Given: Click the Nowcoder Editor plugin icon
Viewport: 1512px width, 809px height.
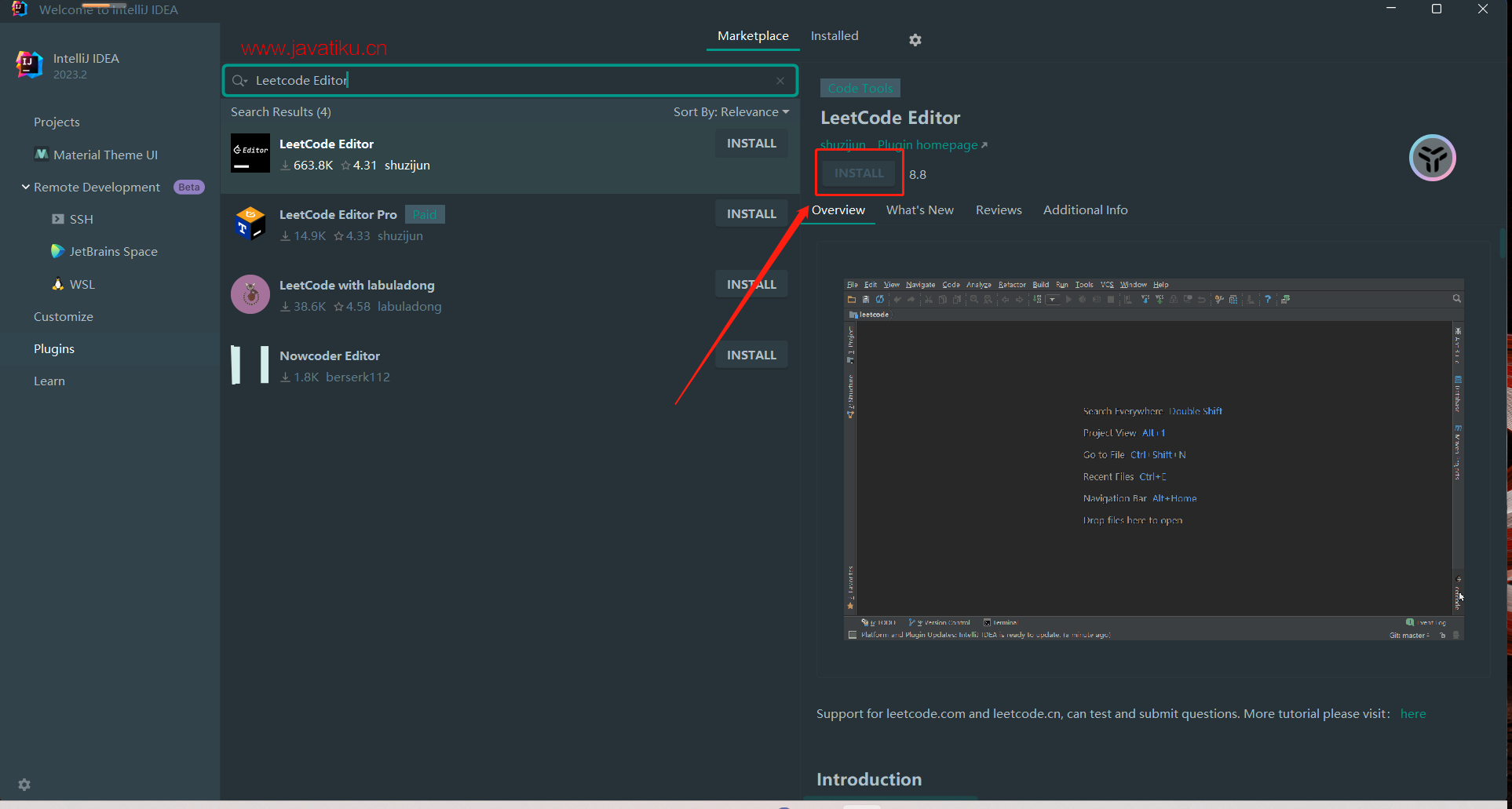Looking at the screenshot, I should [x=250, y=365].
